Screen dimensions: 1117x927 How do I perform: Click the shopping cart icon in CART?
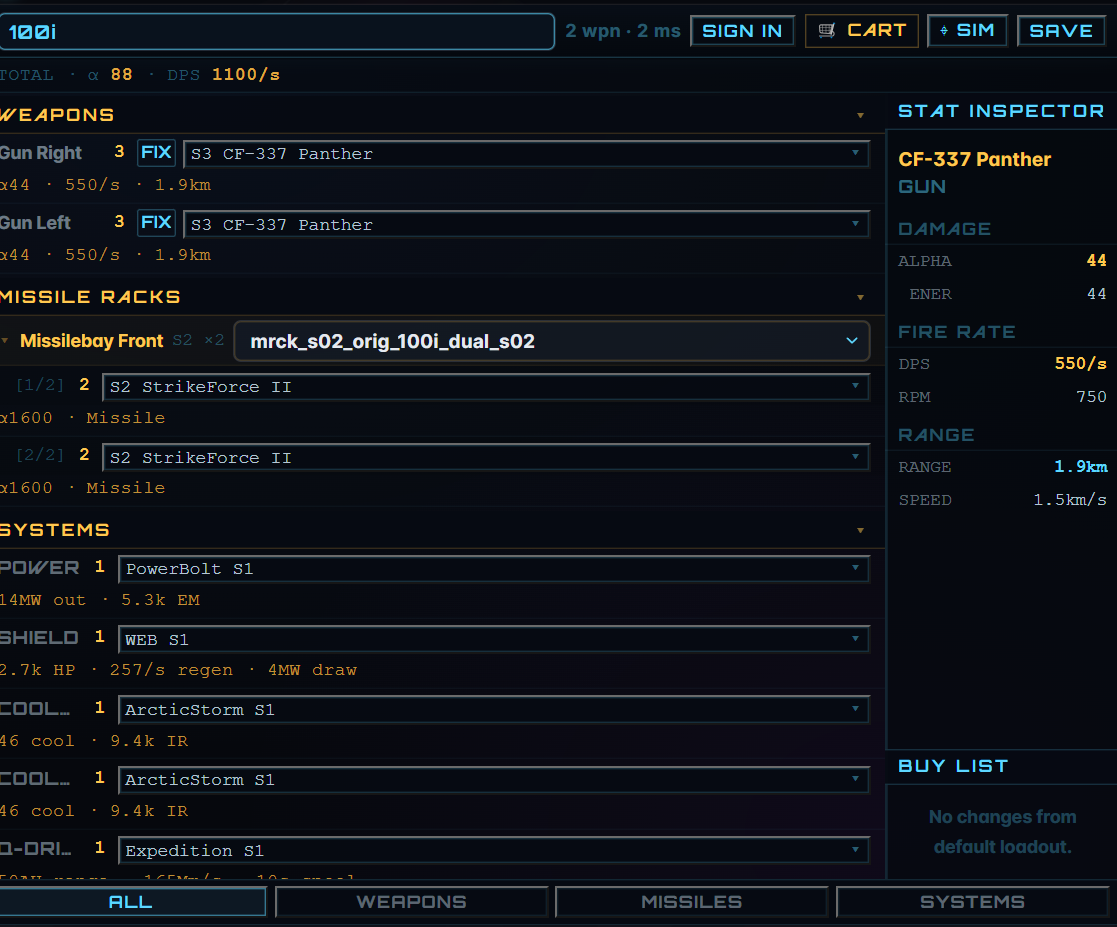pos(826,31)
